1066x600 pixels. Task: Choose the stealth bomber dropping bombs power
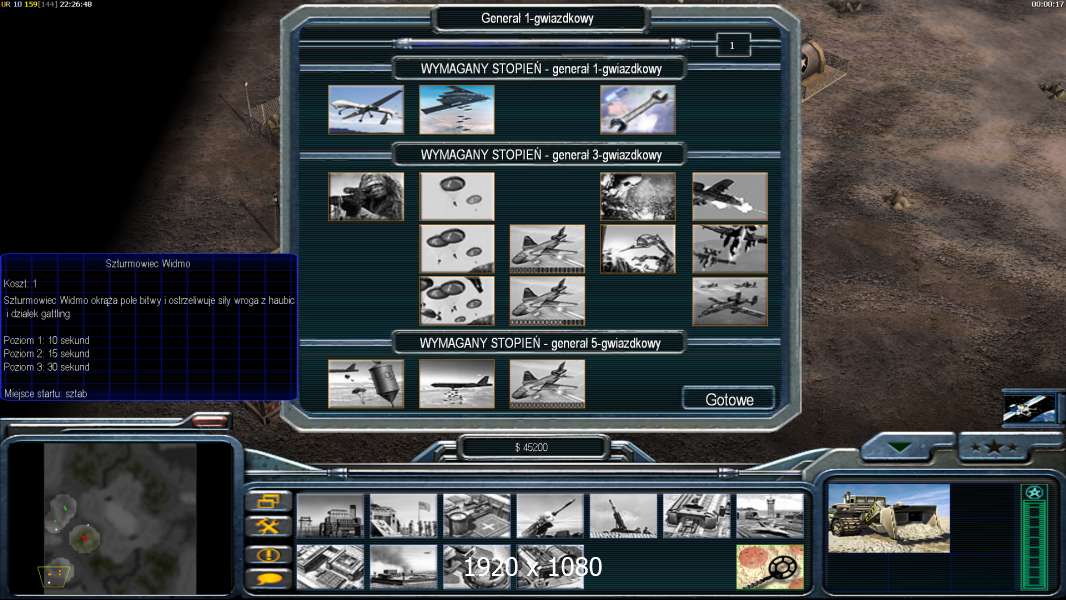point(457,109)
